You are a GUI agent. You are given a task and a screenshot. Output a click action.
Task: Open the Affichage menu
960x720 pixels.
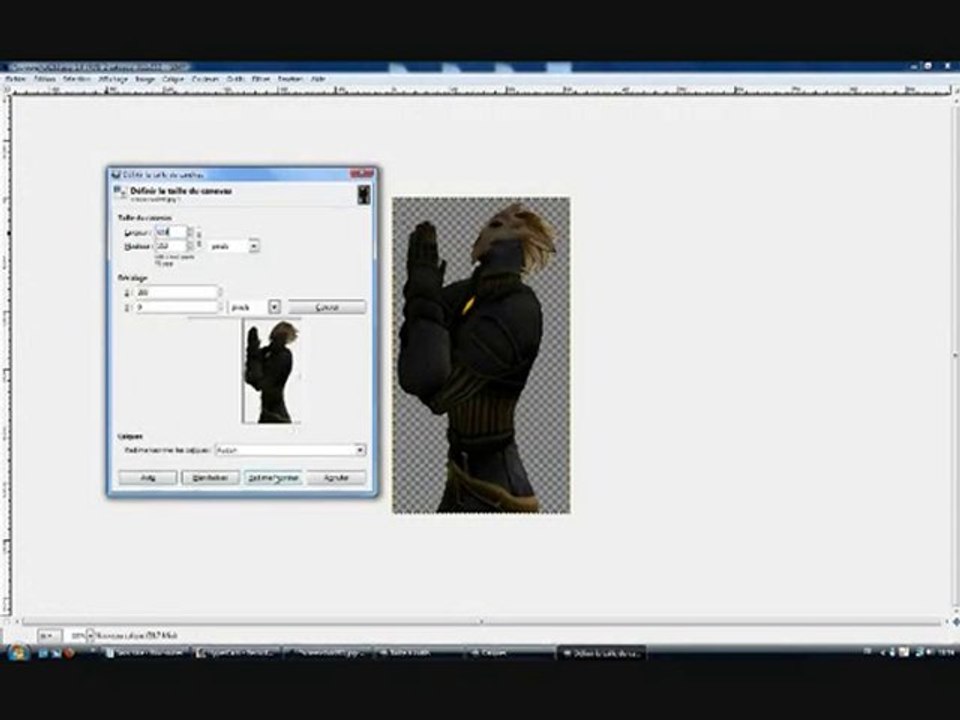113,80
